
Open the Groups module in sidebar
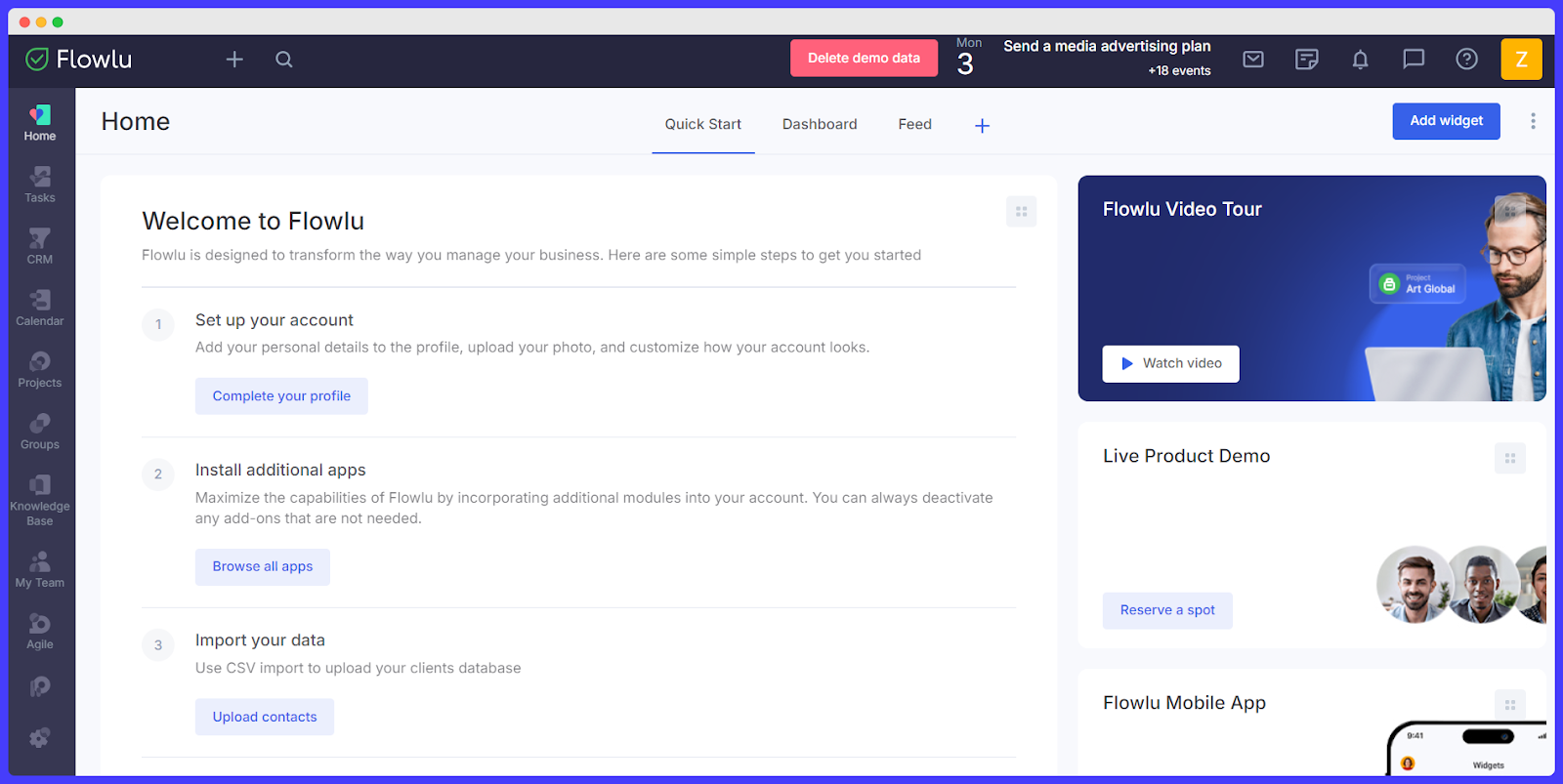click(x=40, y=432)
